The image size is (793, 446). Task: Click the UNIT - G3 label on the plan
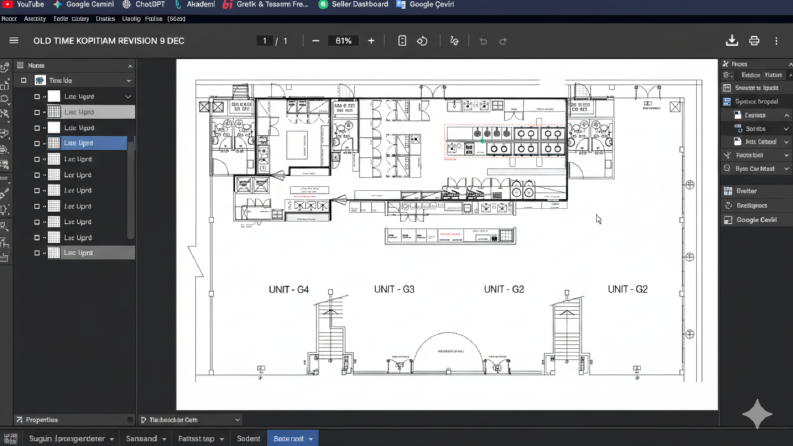click(x=394, y=289)
